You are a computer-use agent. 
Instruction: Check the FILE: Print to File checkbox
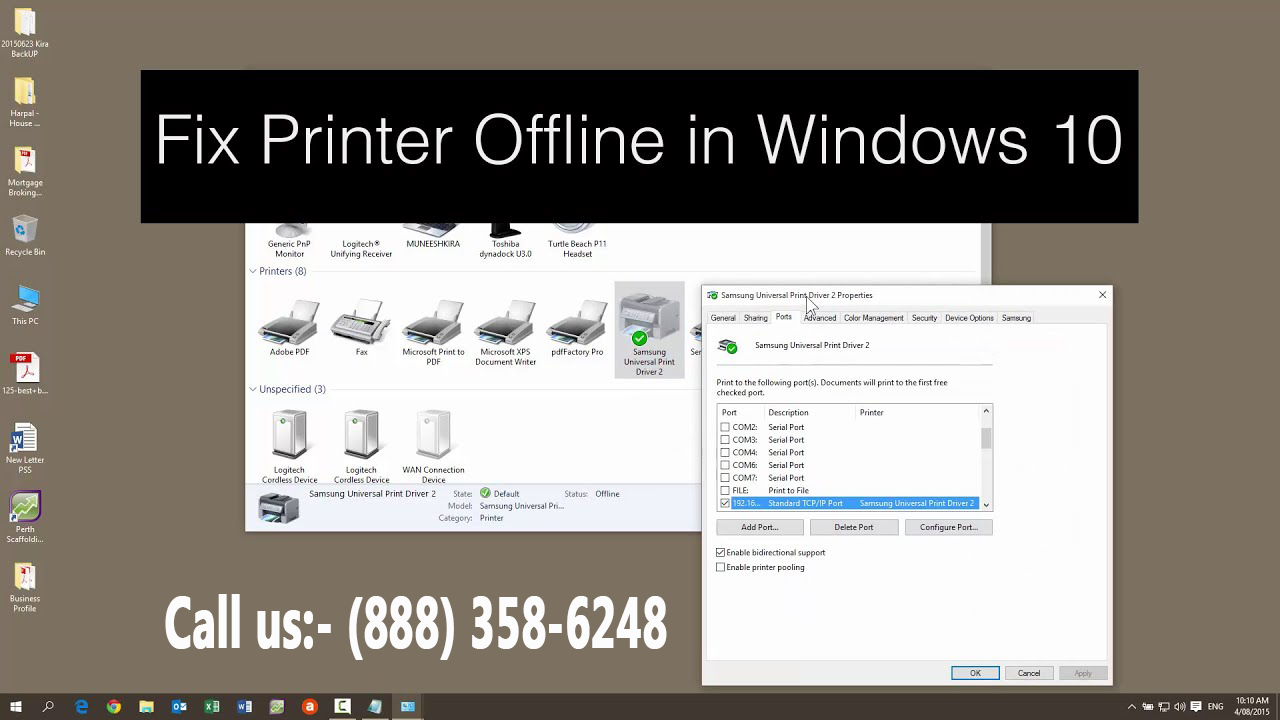[725, 491]
